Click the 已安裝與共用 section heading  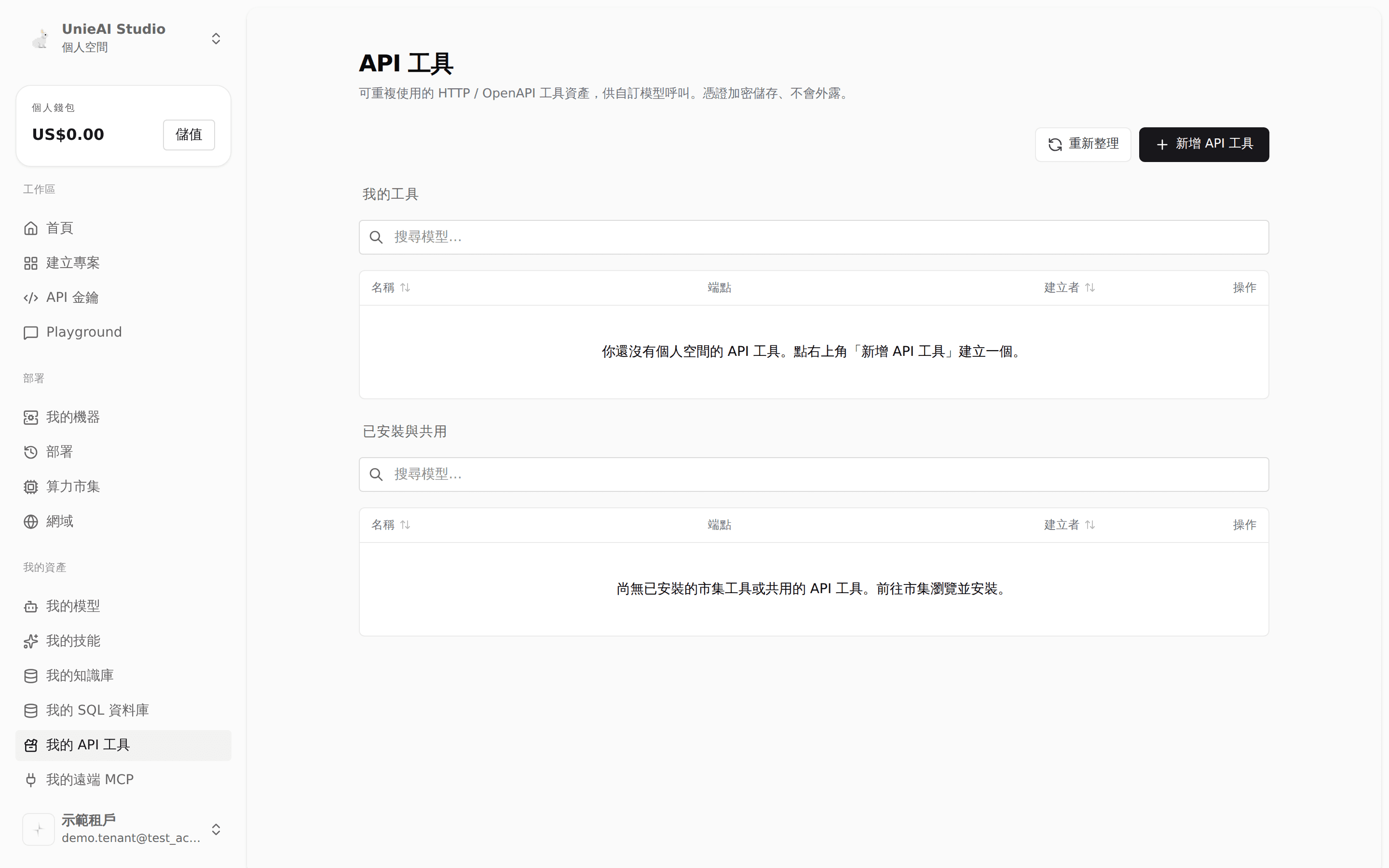[x=405, y=432]
